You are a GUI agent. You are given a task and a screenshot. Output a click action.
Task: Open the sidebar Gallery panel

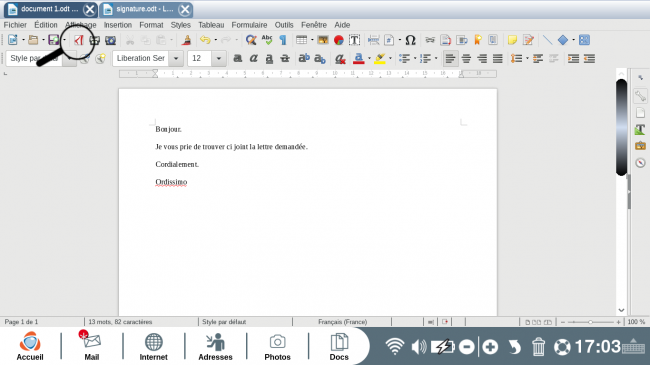tap(640, 146)
